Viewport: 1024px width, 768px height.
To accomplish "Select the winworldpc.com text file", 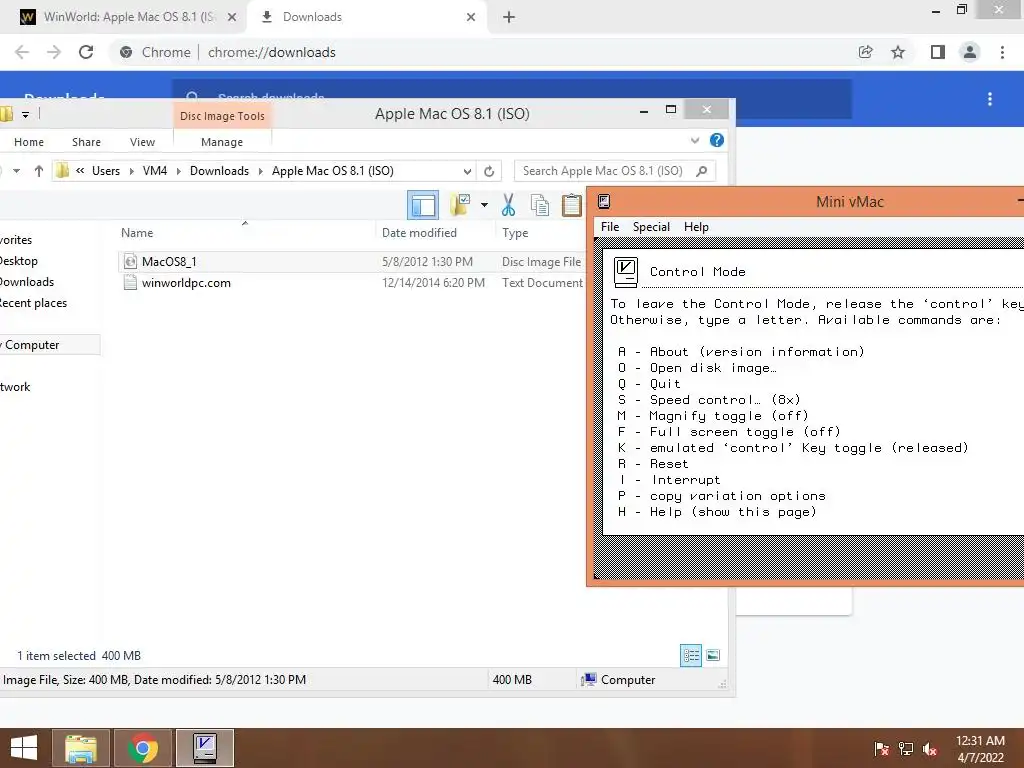I will [186, 283].
